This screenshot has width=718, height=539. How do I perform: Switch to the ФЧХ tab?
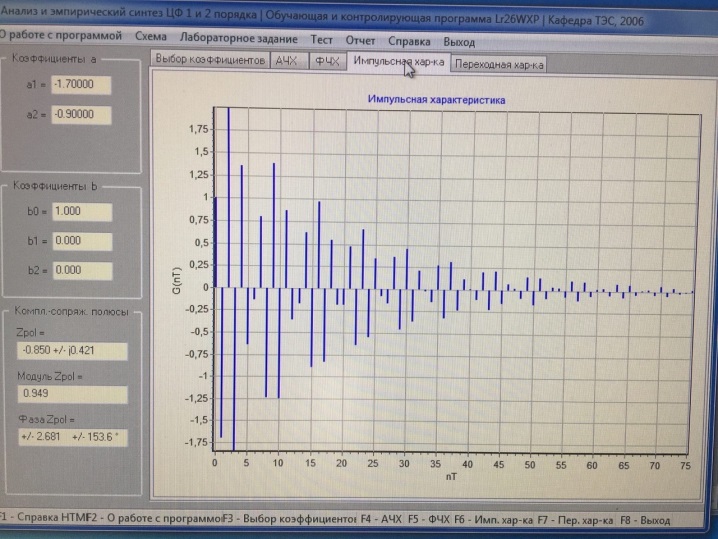[x=327, y=61]
